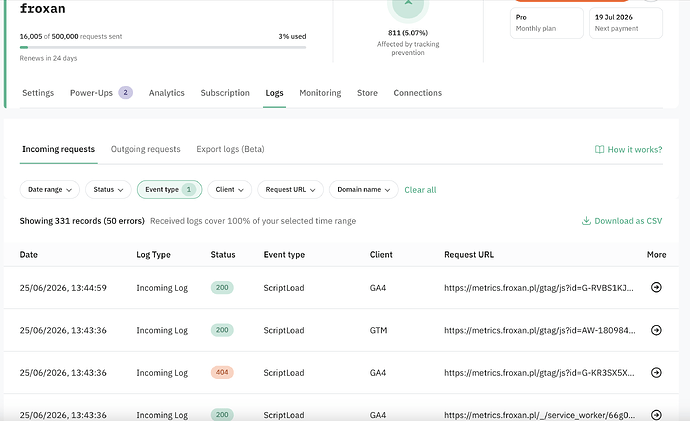Open the Monitoring tab
The height and width of the screenshot is (421, 690).
click(x=320, y=93)
